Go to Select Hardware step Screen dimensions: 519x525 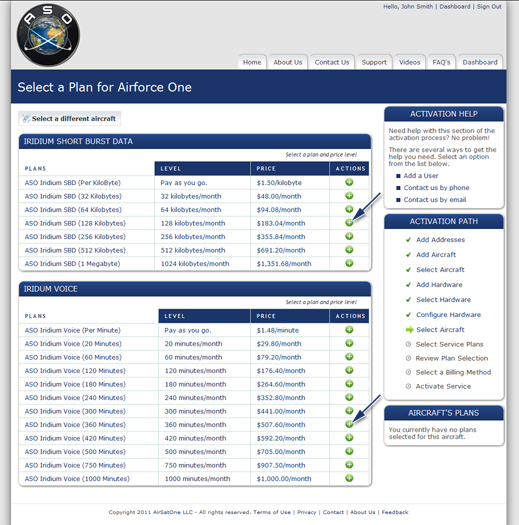coord(443,300)
